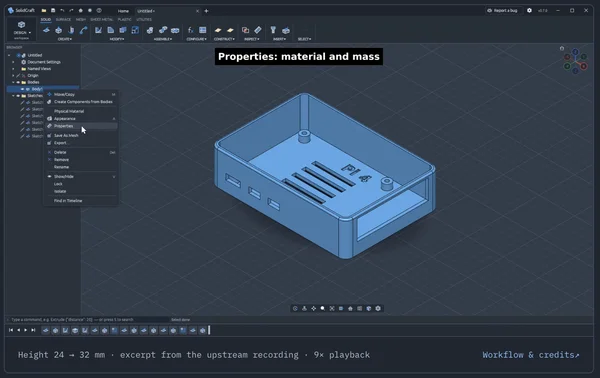Click the Home view icon in navigation bar
The width and height of the screenshot is (600, 378).
pyautogui.click(x=350, y=308)
